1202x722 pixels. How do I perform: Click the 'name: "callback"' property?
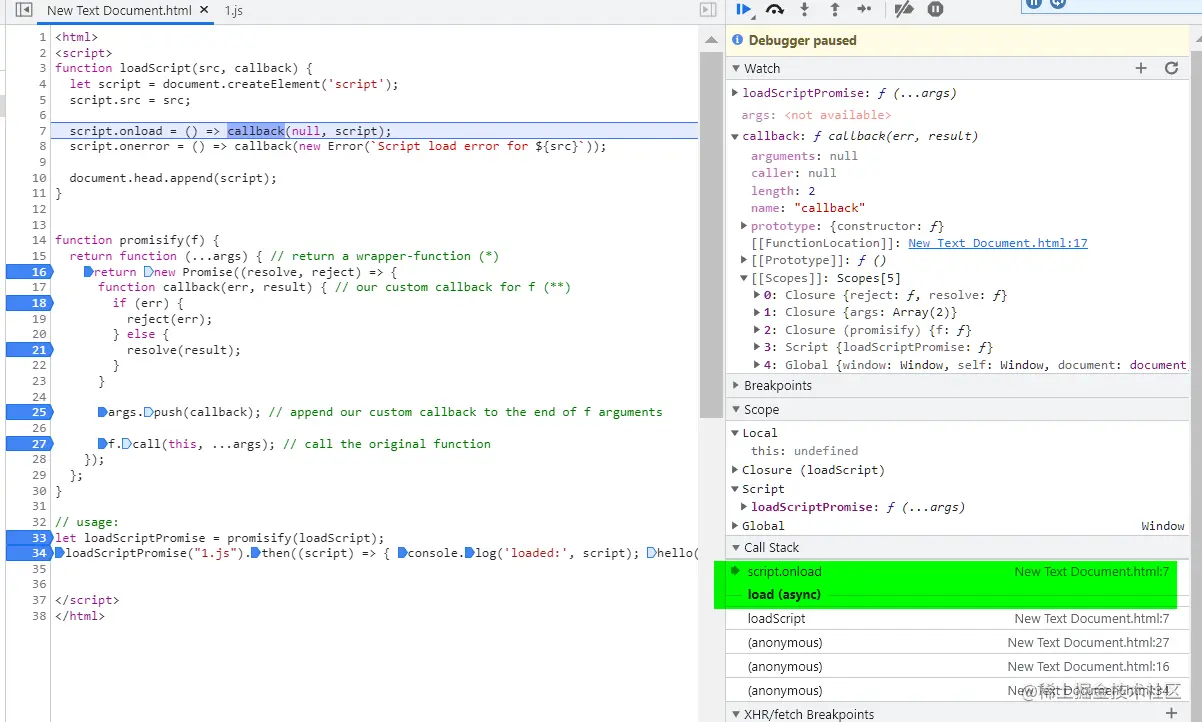point(807,208)
